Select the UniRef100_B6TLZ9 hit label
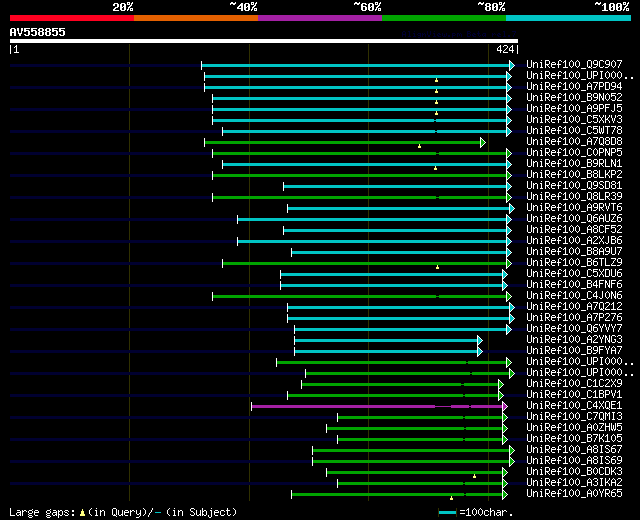640x520 pixels. [x=574, y=262]
